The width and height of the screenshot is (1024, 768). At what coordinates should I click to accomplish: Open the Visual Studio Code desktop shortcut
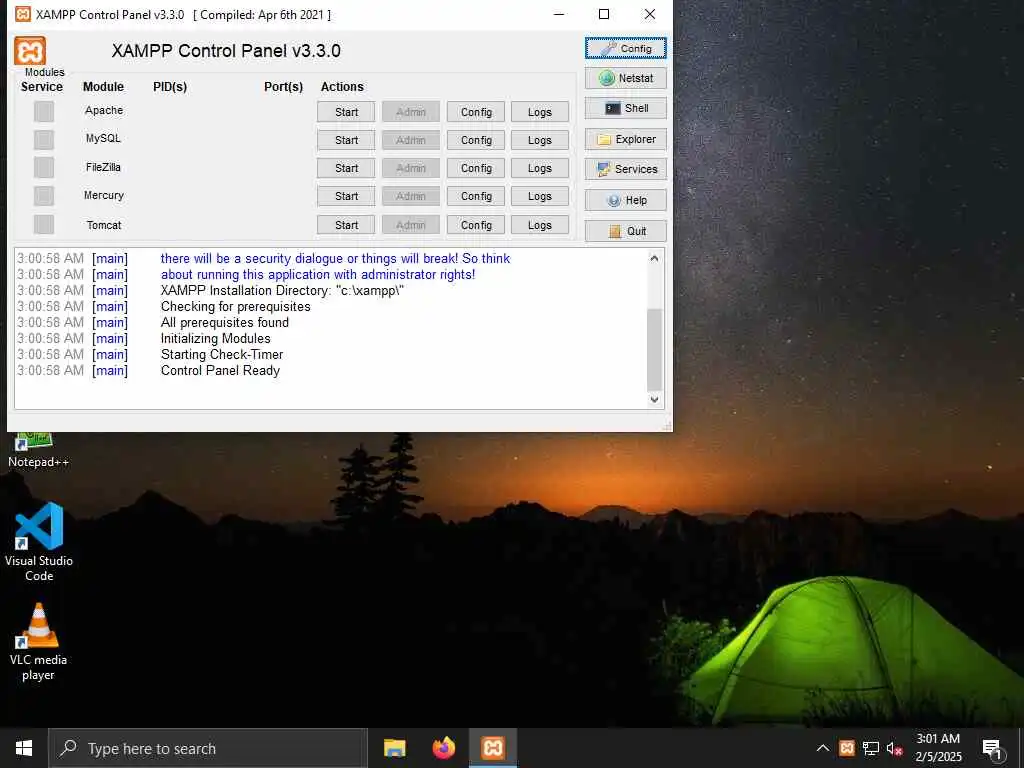click(39, 542)
